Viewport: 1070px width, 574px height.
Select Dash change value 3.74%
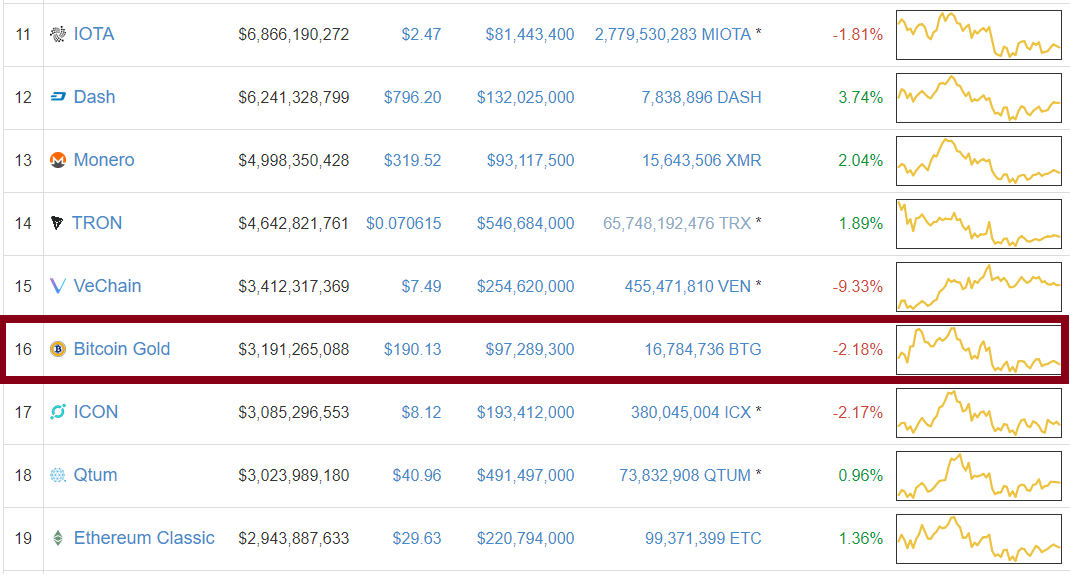861,98
